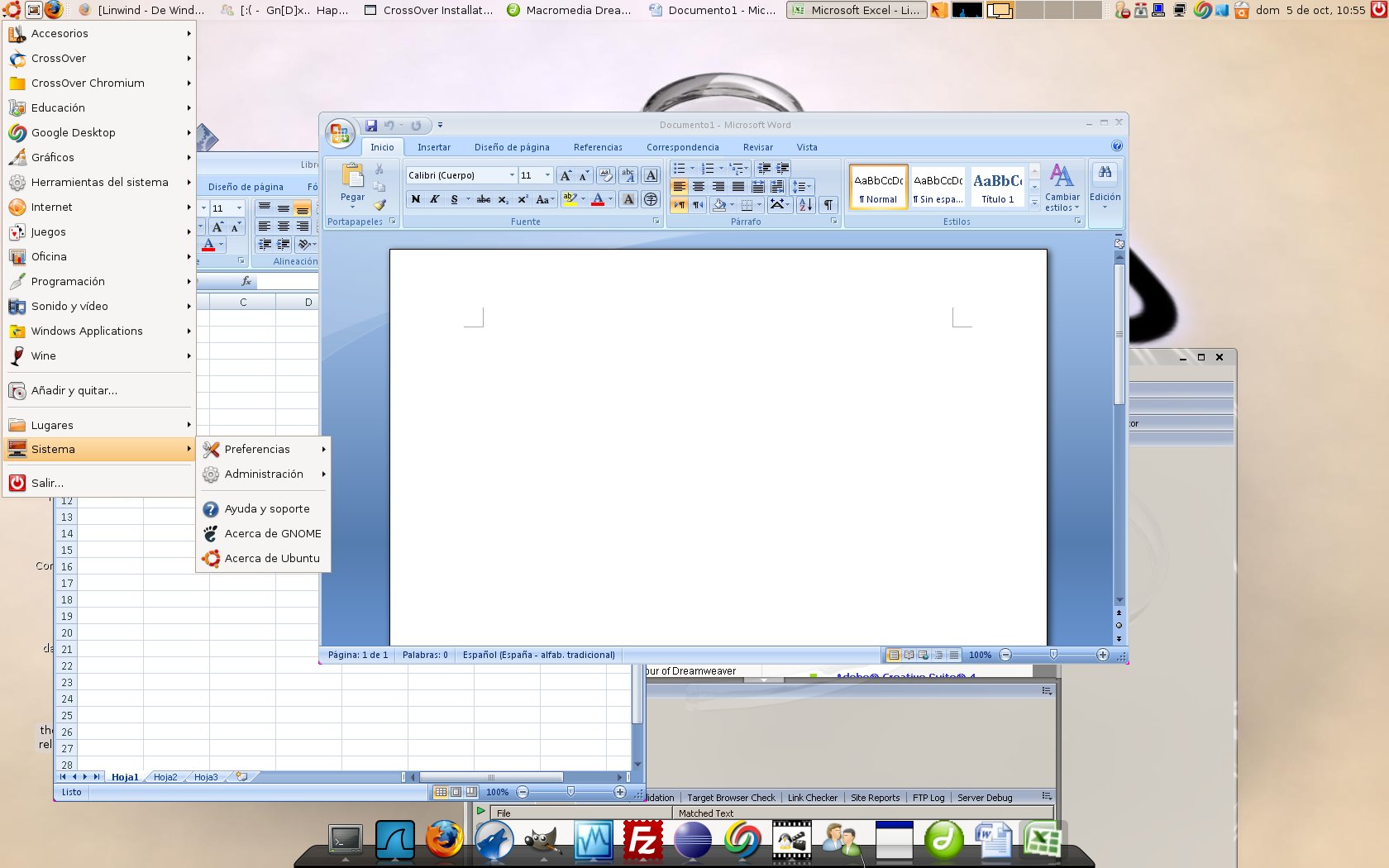Open the bullets list dropdown arrow

click(x=692, y=169)
